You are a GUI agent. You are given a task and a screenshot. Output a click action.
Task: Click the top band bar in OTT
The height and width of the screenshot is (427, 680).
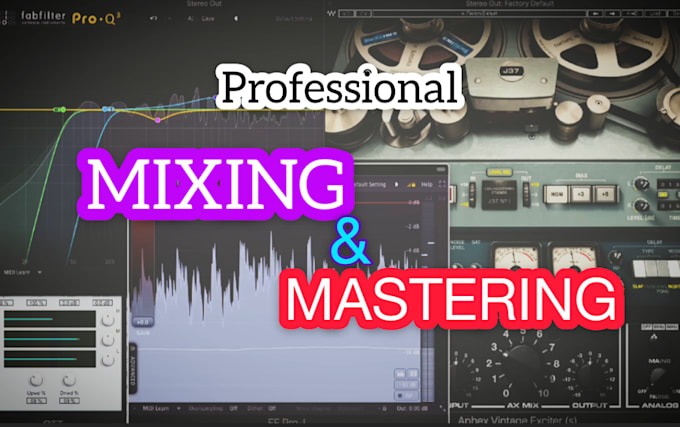(50, 319)
